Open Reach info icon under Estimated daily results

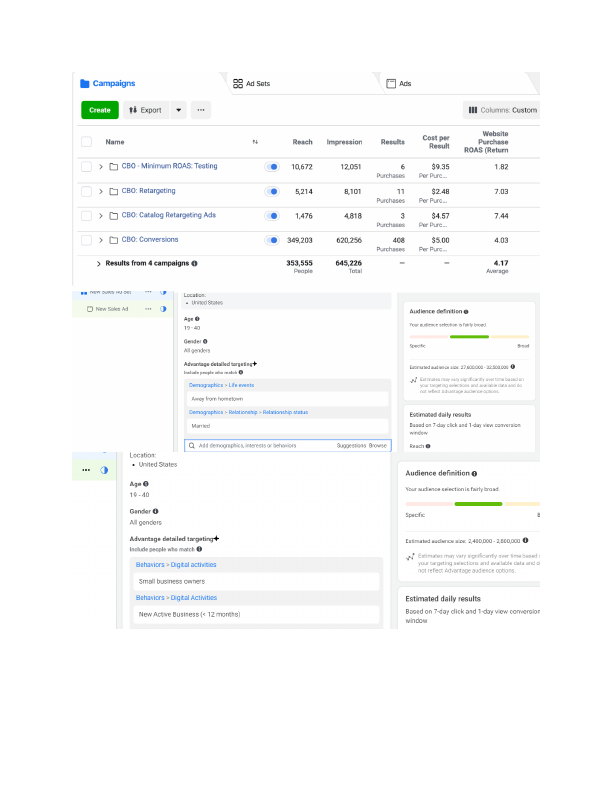point(428,446)
